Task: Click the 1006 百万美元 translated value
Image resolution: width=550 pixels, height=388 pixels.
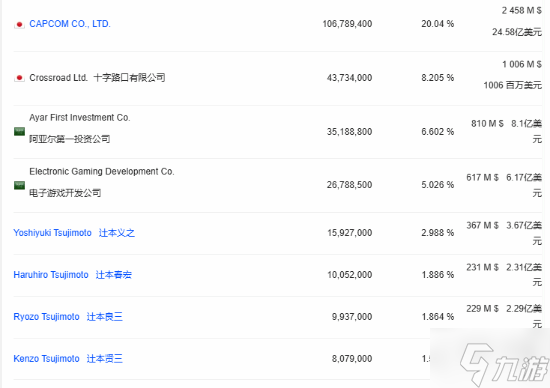Action: tap(513, 85)
